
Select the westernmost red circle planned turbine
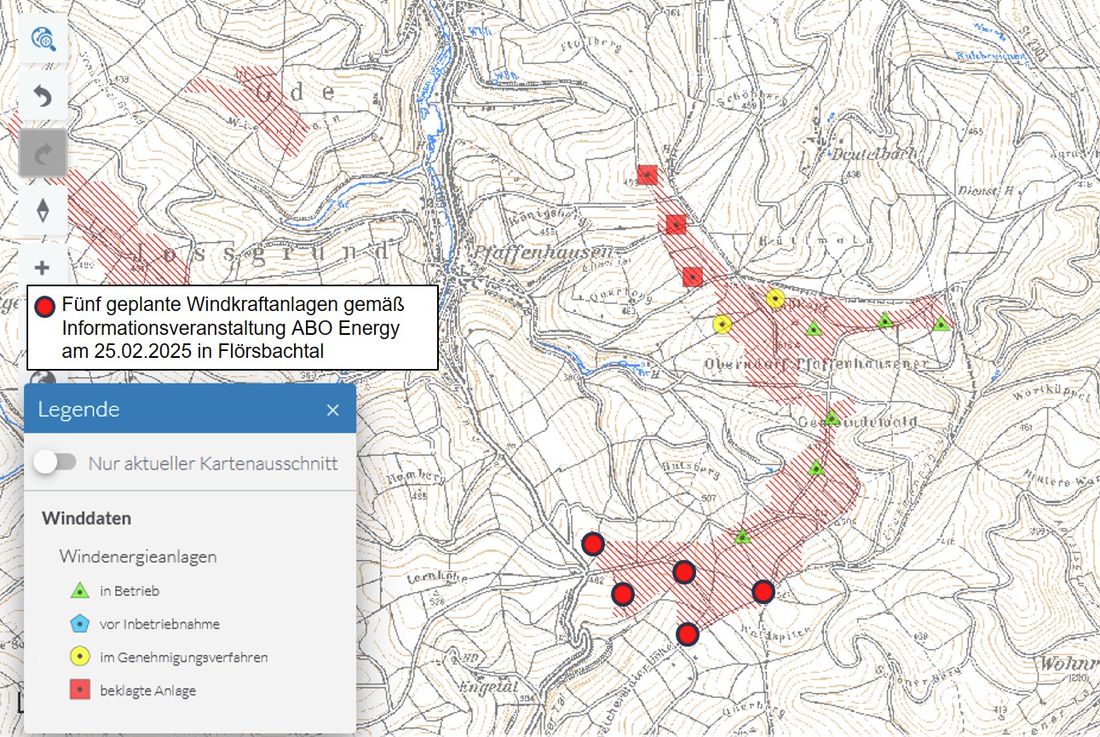pyautogui.click(x=593, y=543)
